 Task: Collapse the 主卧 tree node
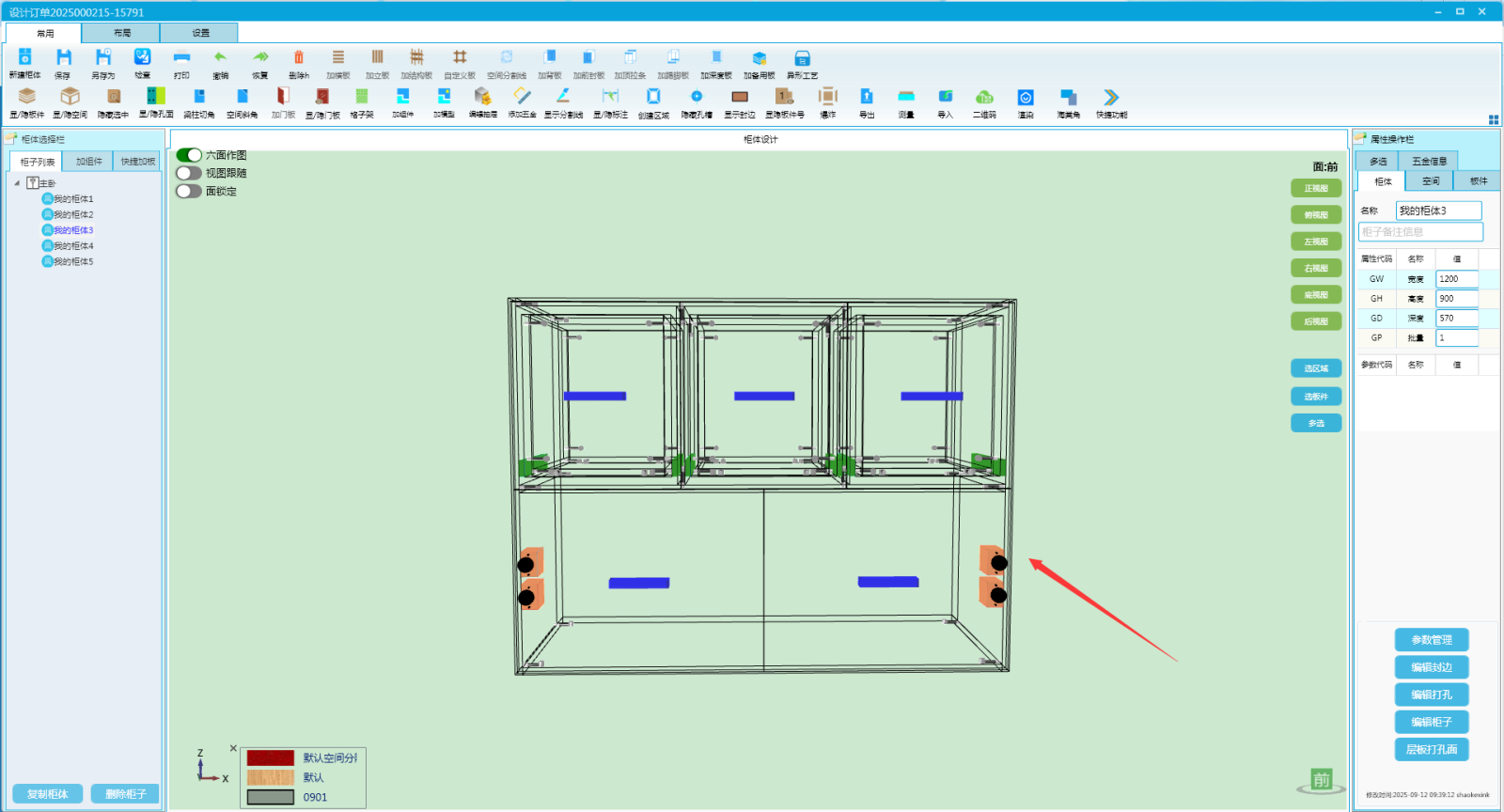click(17, 183)
